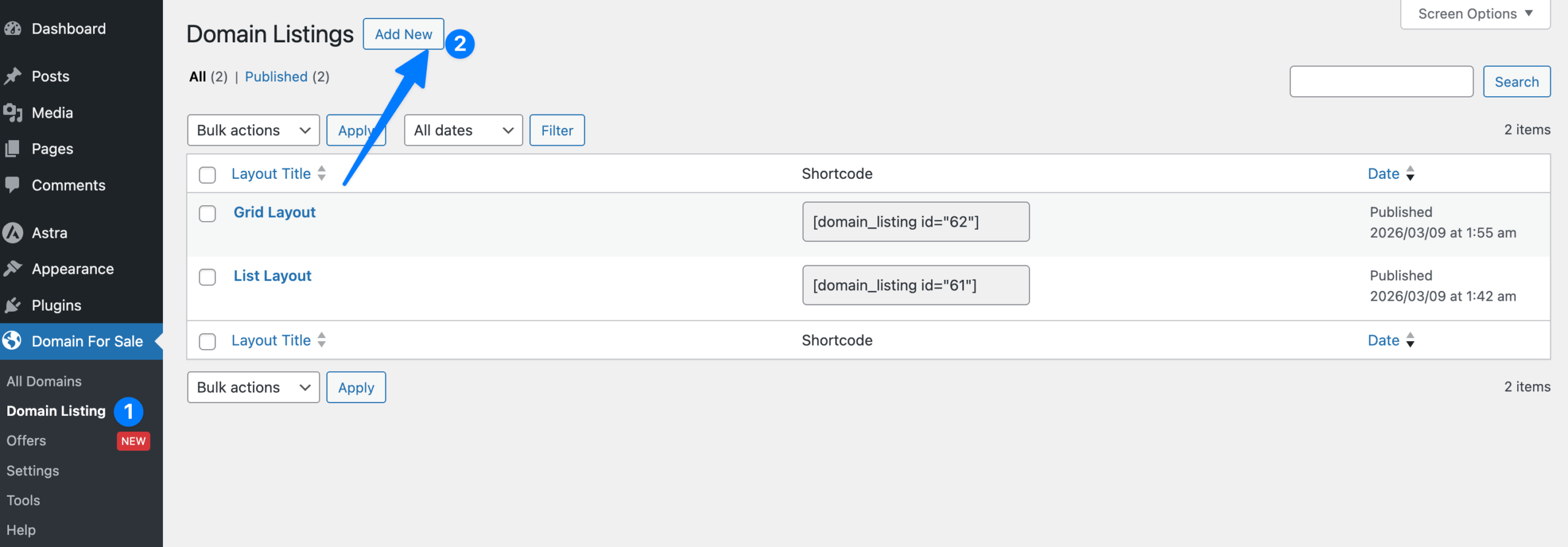Click the top Date column header

click(x=1384, y=174)
